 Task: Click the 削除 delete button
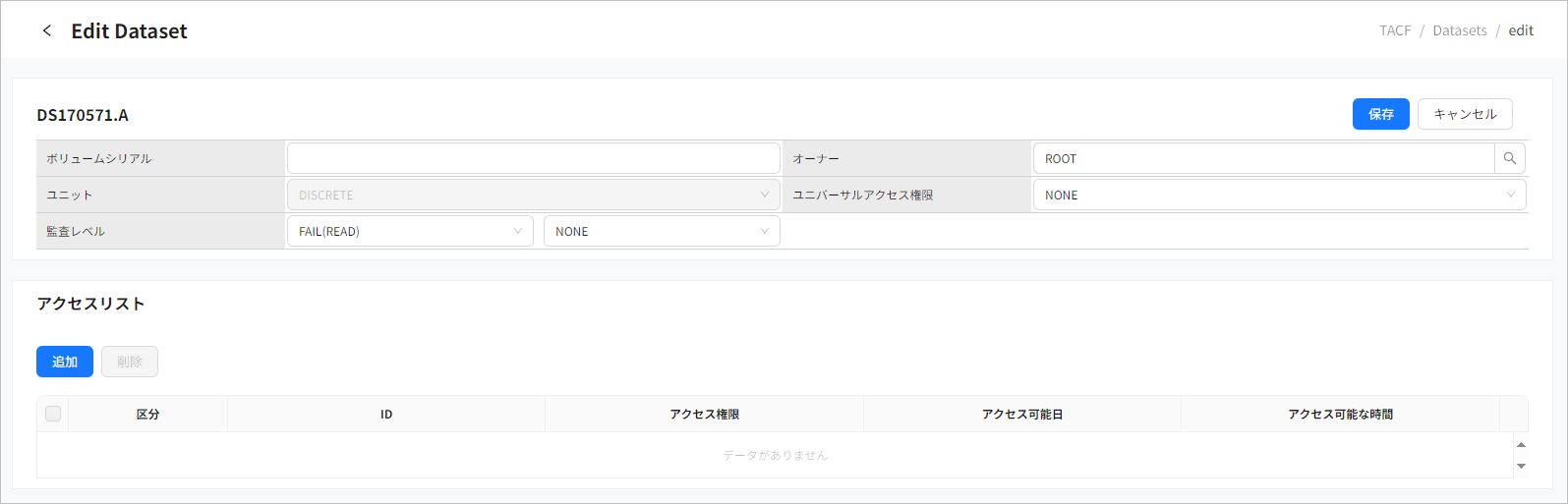pyautogui.click(x=130, y=362)
